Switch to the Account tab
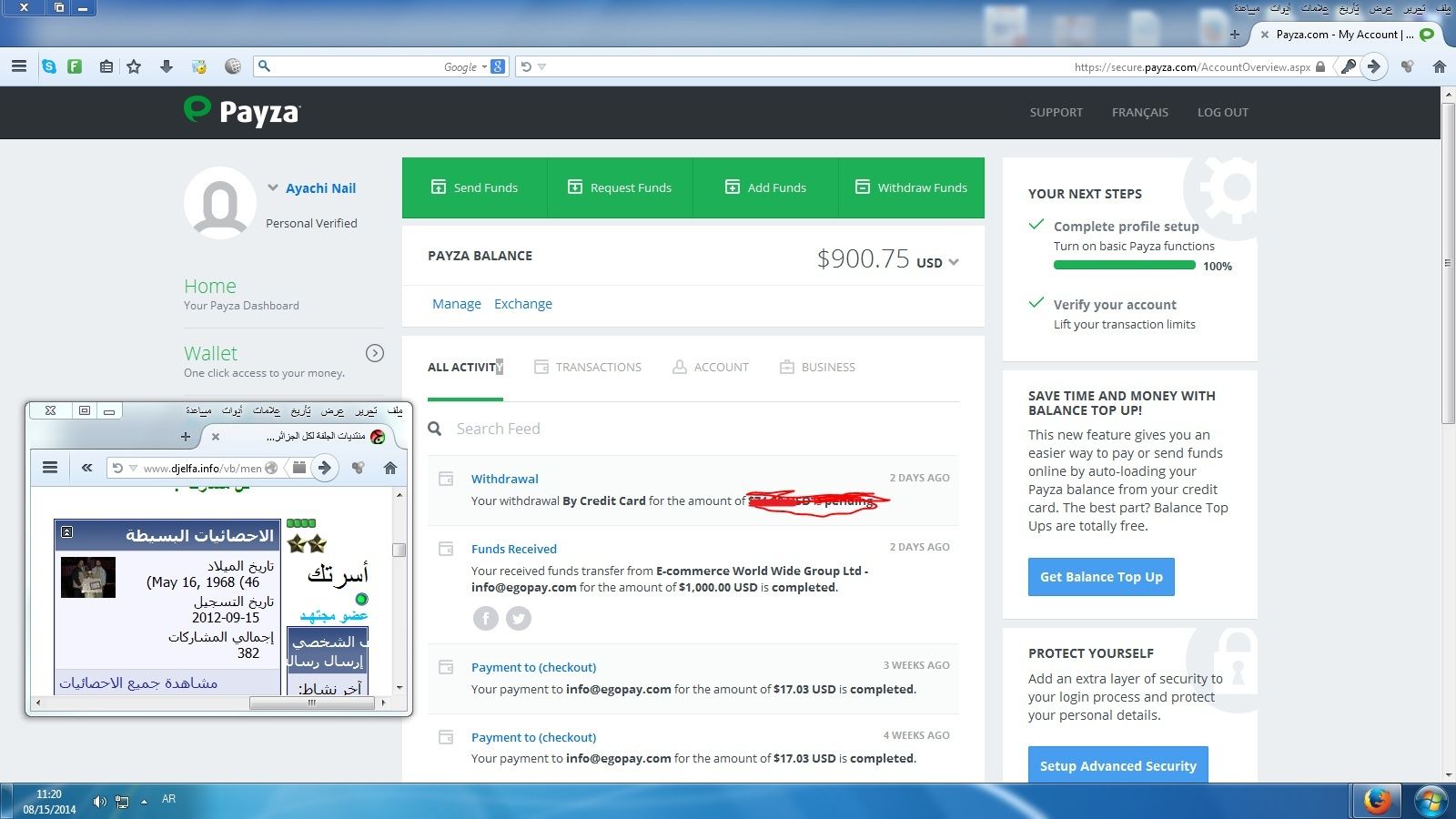Image resolution: width=1456 pixels, height=819 pixels. [711, 368]
